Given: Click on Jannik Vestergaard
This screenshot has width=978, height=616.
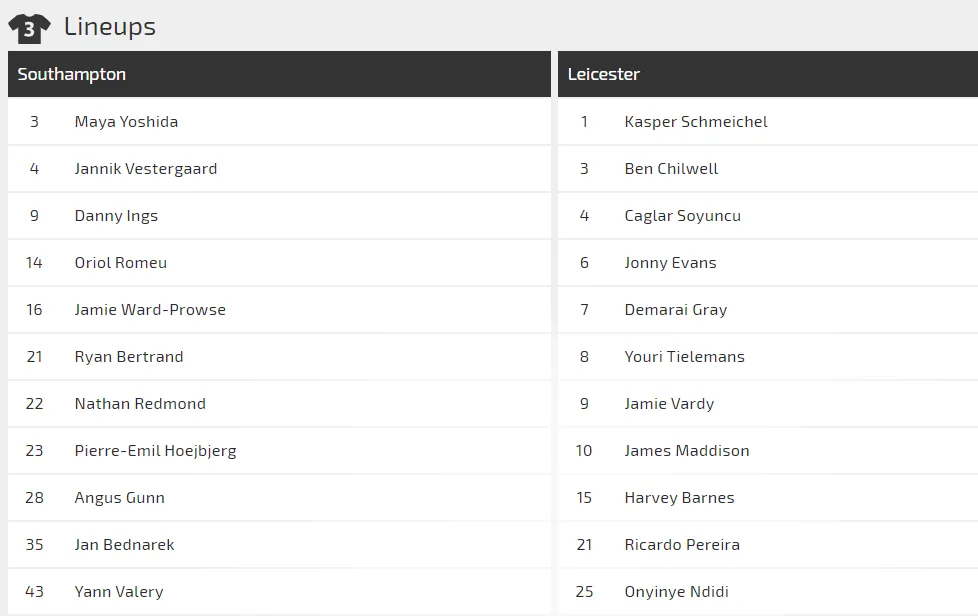Looking at the screenshot, I should click(x=145, y=169).
